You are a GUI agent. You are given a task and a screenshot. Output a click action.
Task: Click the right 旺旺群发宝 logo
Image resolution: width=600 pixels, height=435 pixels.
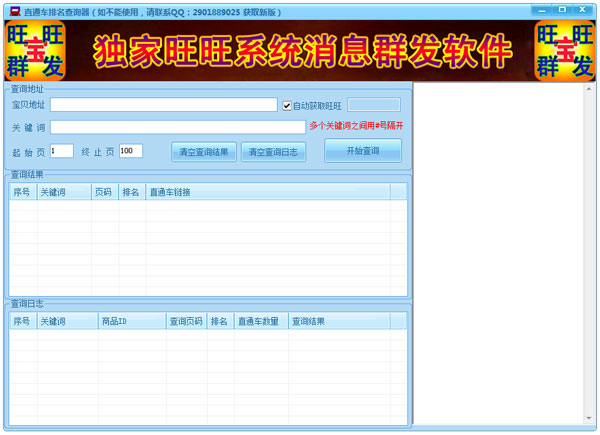[x=565, y=50]
